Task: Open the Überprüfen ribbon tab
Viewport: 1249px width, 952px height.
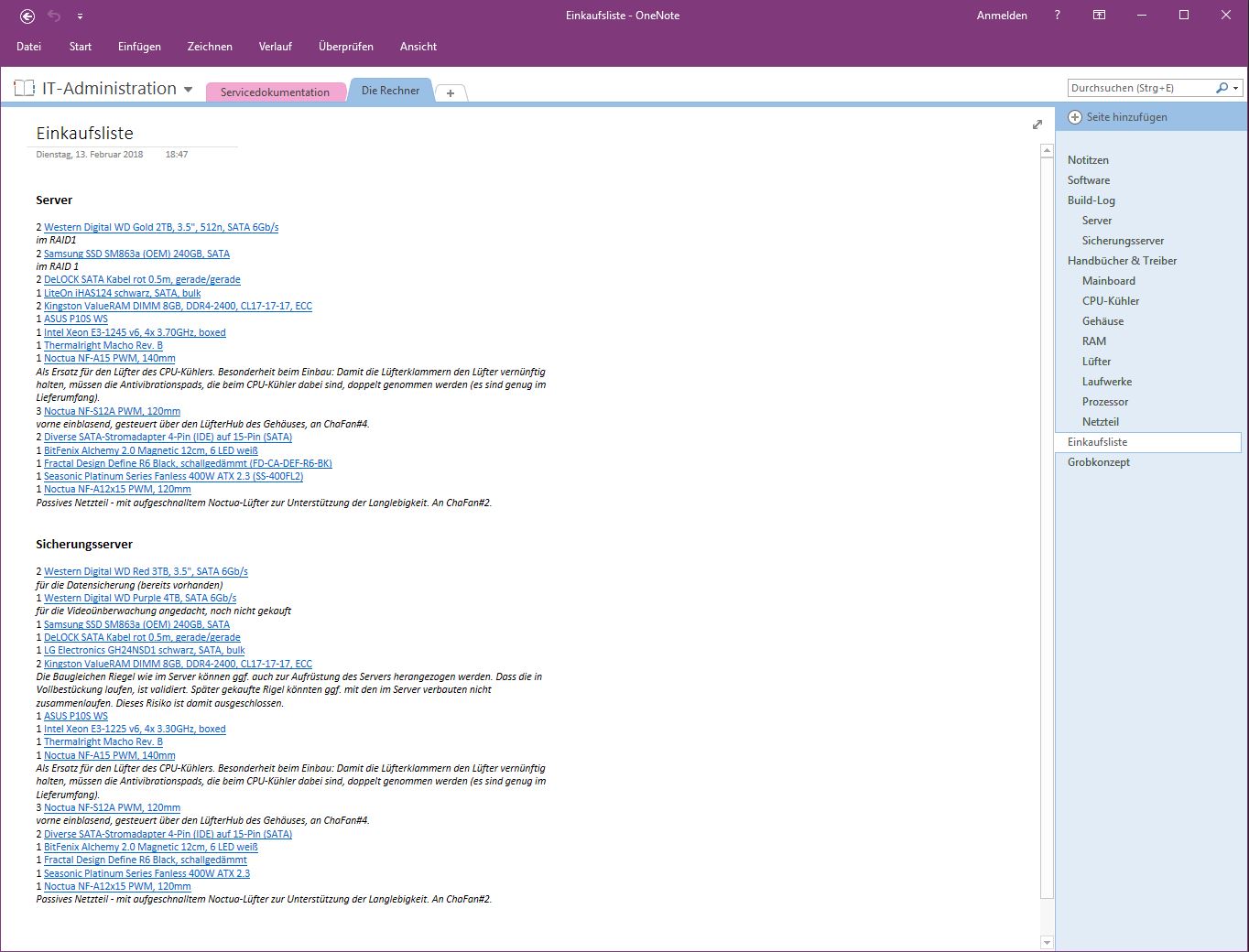Action: [346, 47]
